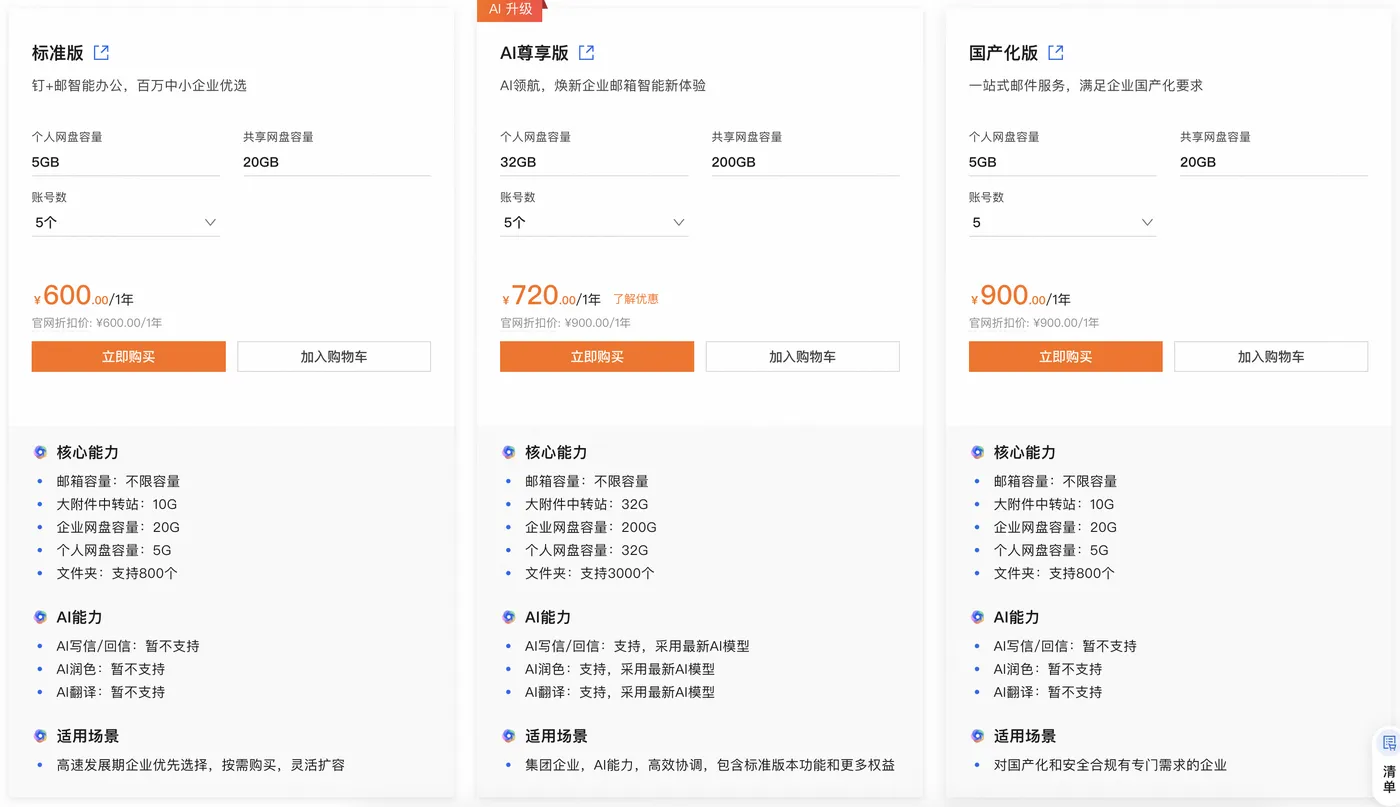The width and height of the screenshot is (1400, 807).
Task: Click the ¥600.00/1年 price
Action: click(83, 296)
